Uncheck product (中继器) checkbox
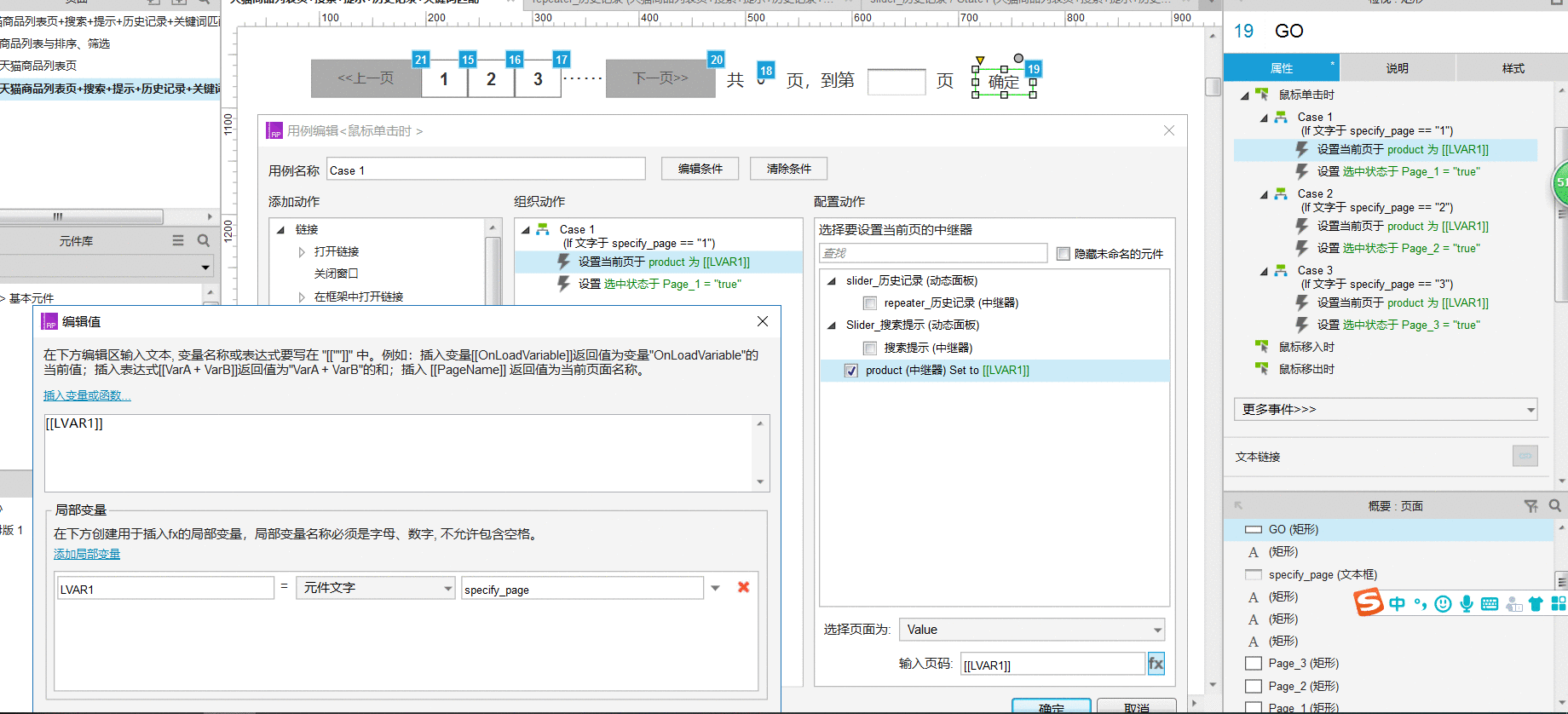Screen dimensions: 1568x714 [x=851, y=371]
